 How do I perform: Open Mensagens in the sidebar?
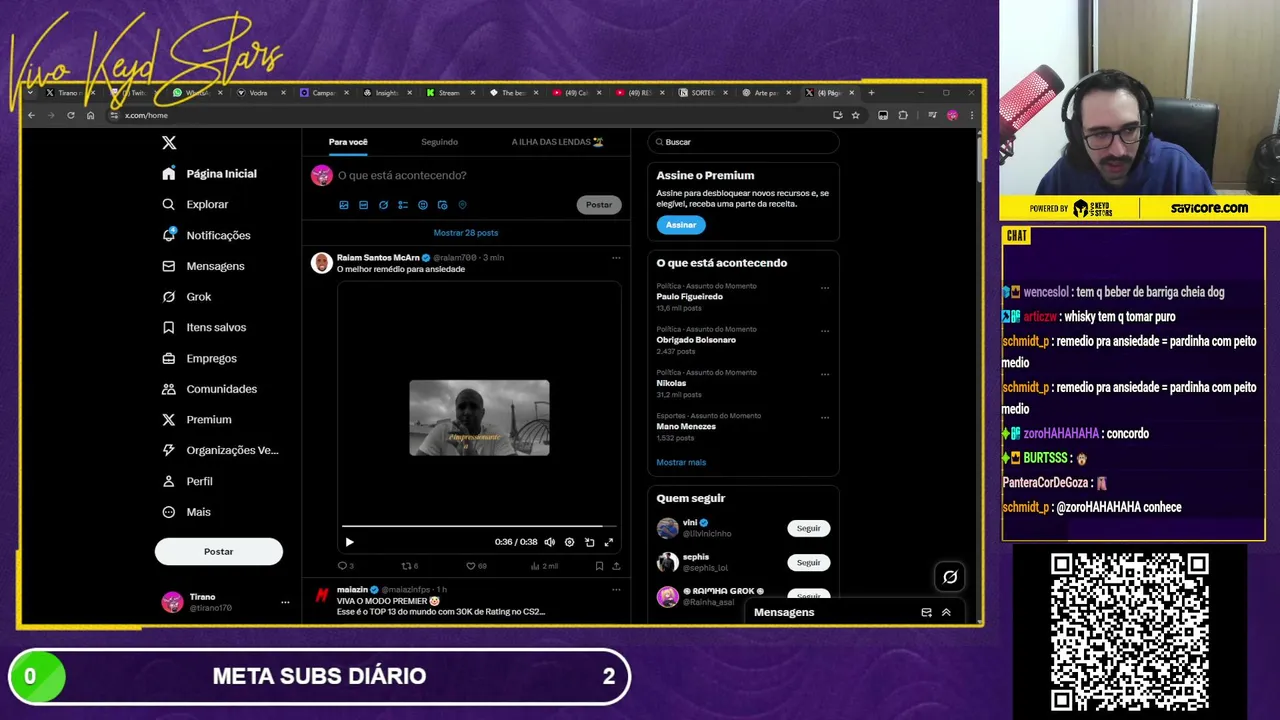click(203, 266)
